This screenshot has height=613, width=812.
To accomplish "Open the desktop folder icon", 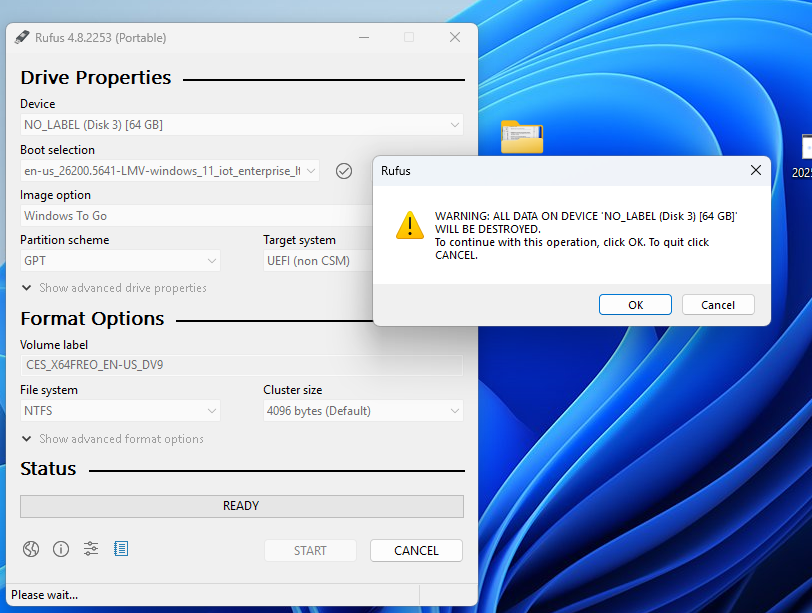I will tap(522, 137).
